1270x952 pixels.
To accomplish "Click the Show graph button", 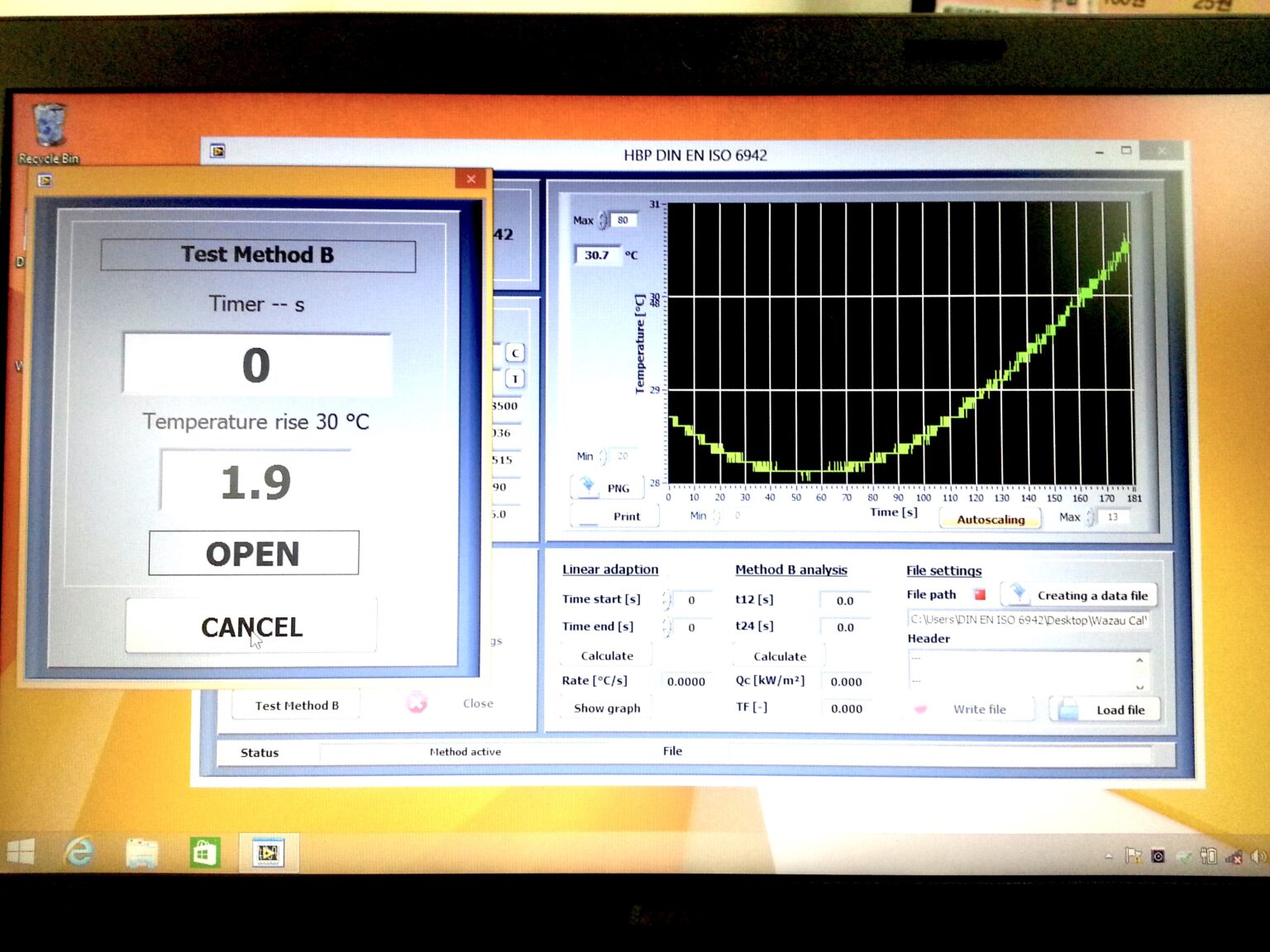I will (x=607, y=708).
